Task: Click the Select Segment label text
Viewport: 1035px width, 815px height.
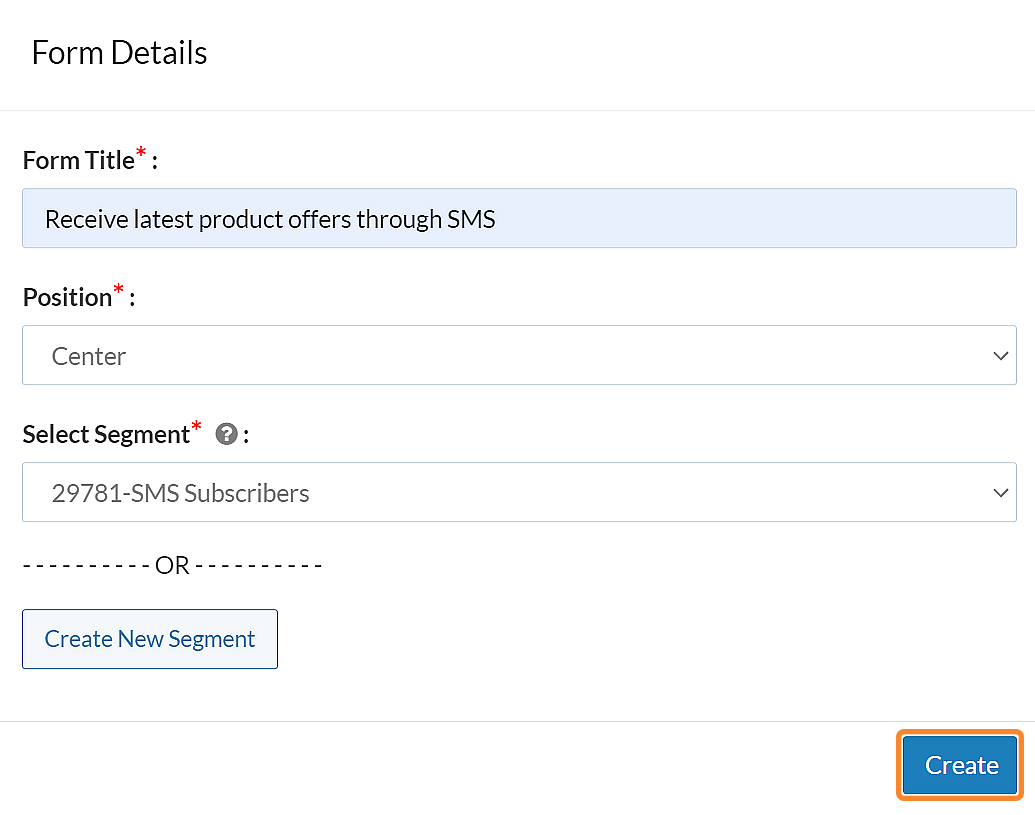Action: pyautogui.click(x=106, y=434)
